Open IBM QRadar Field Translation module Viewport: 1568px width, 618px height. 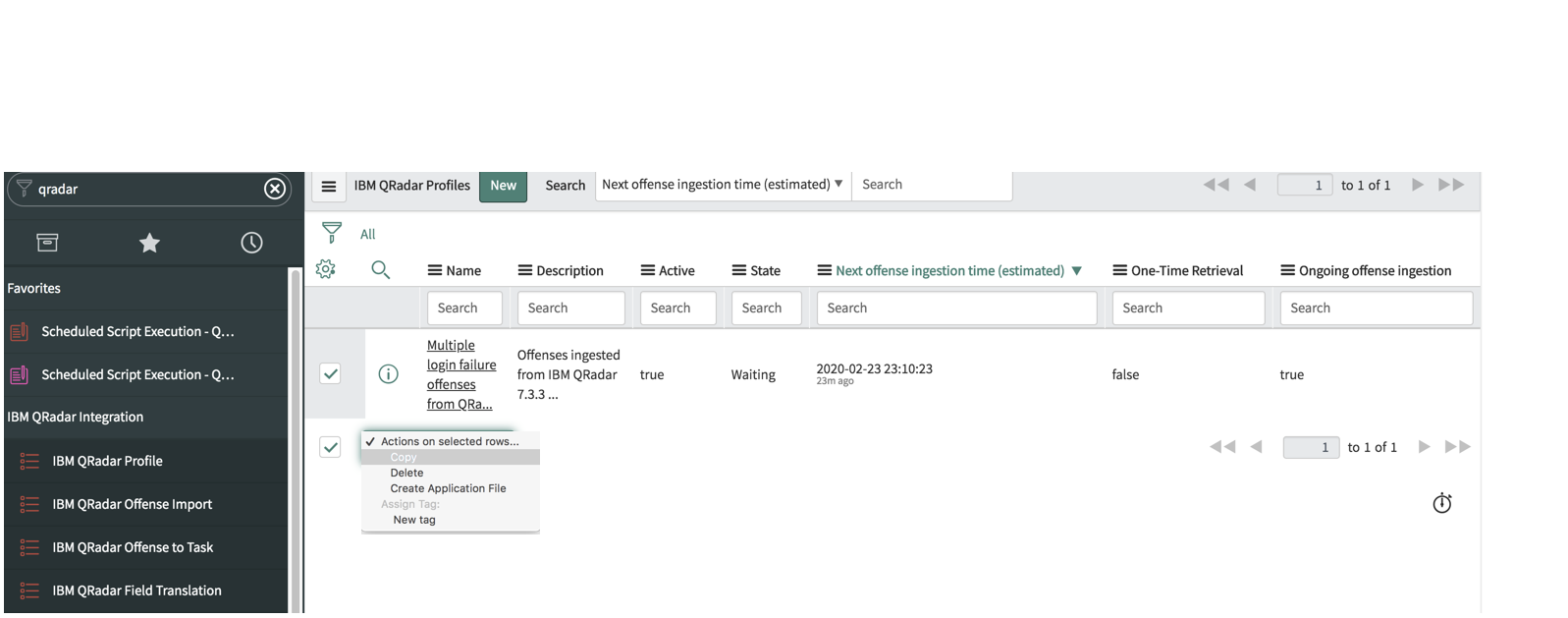point(136,590)
